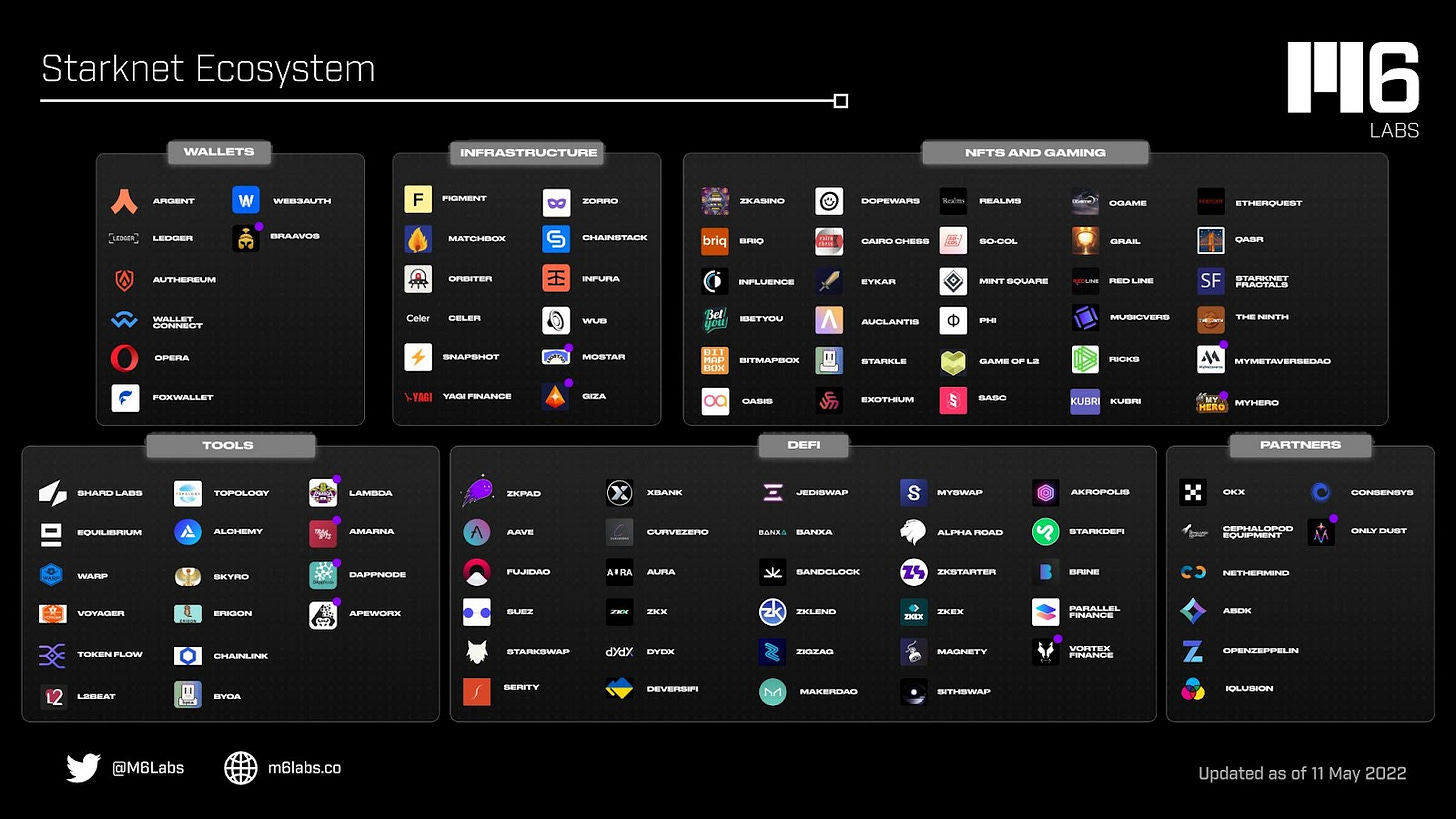The height and width of the screenshot is (819, 1456).
Task: Click the Sithswap label
Action: coord(964,691)
